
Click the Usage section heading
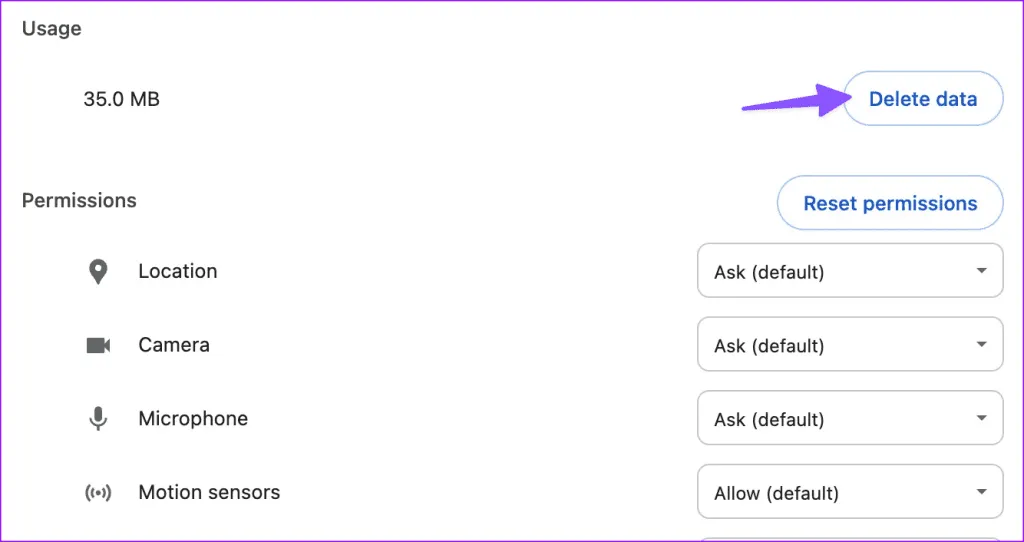pos(51,28)
